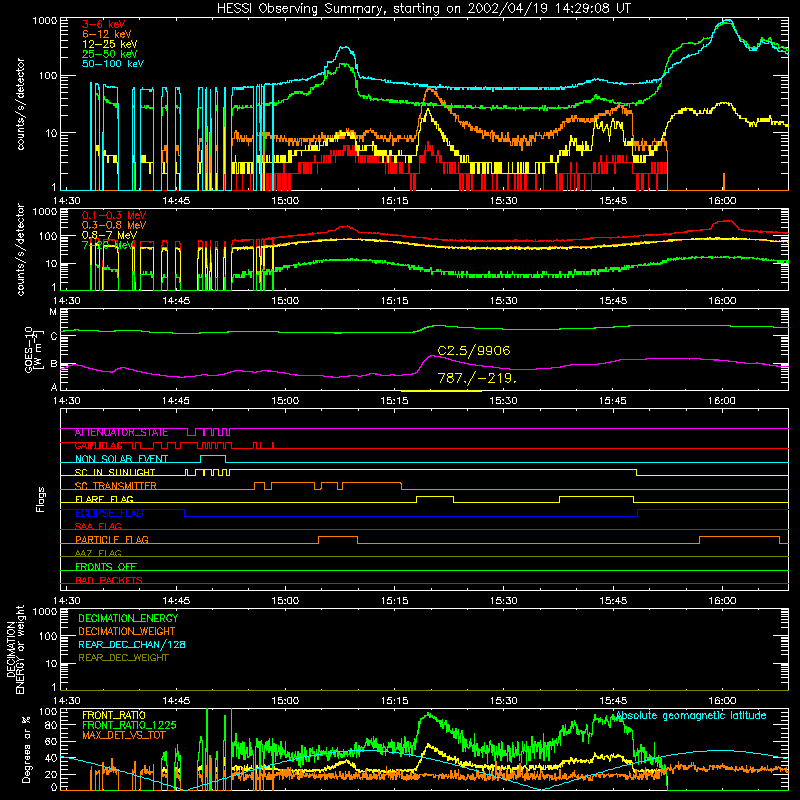Click the non solar event pulse near 14:50
The height and width of the screenshot is (800, 800).
pos(213,459)
